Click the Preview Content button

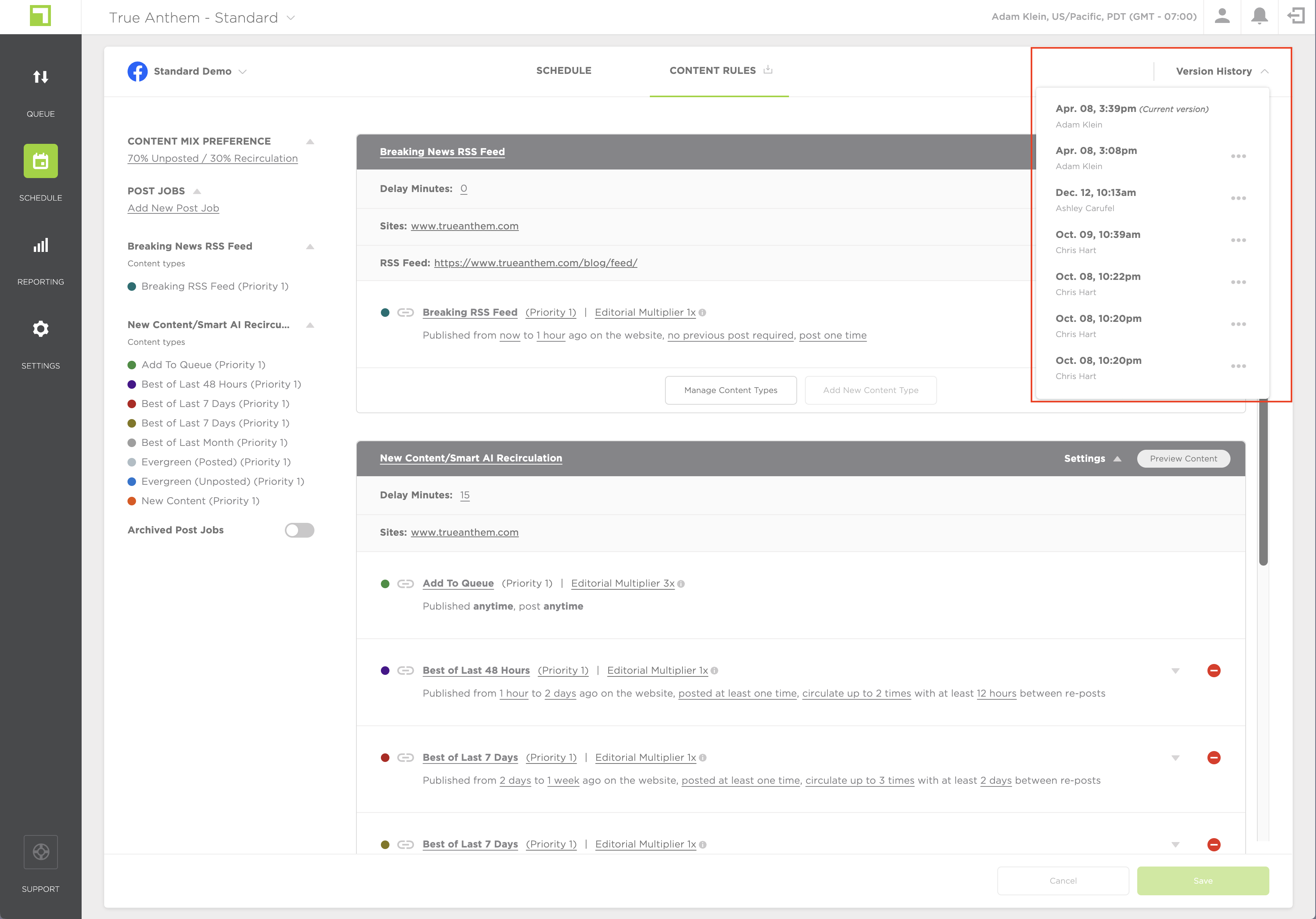point(1183,459)
